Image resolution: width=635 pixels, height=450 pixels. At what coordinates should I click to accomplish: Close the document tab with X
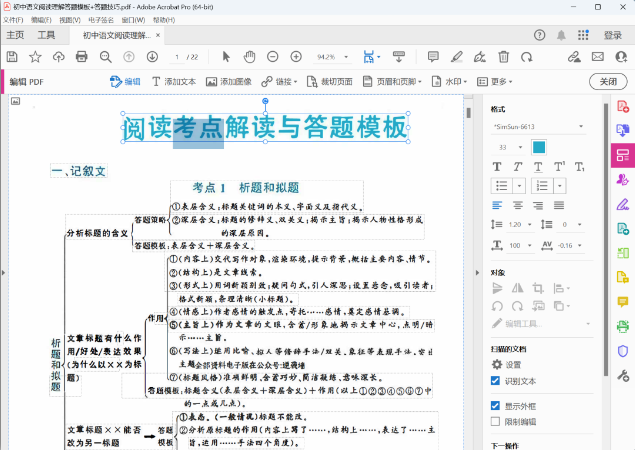click(x=158, y=35)
